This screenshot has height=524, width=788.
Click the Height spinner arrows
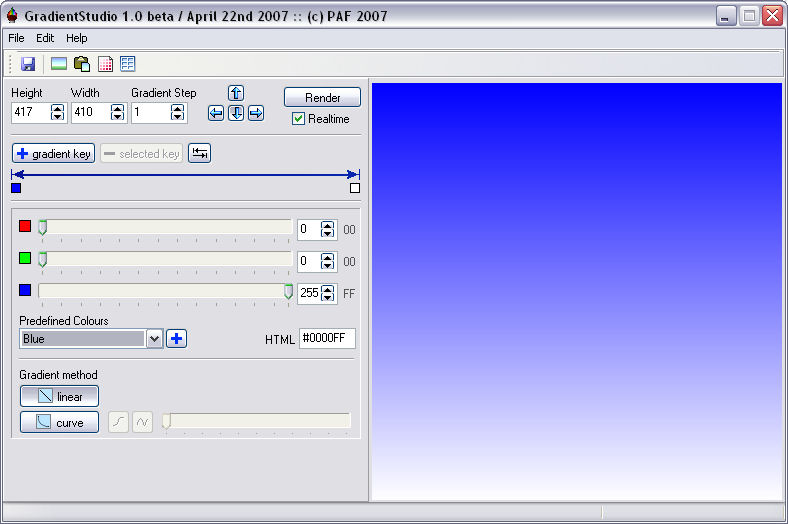(x=58, y=112)
